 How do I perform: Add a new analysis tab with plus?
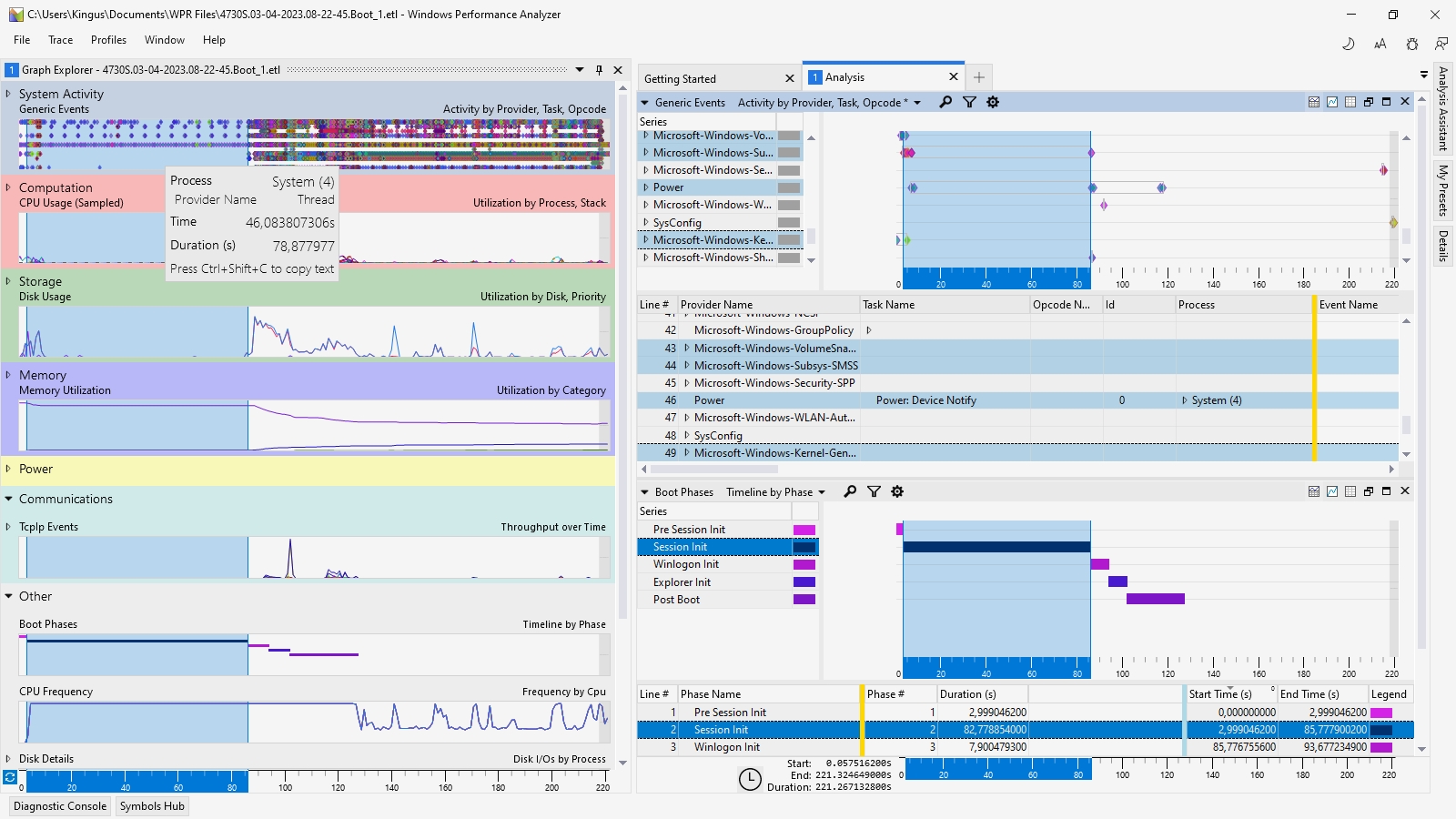pyautogui.click(x=979, y=77)
